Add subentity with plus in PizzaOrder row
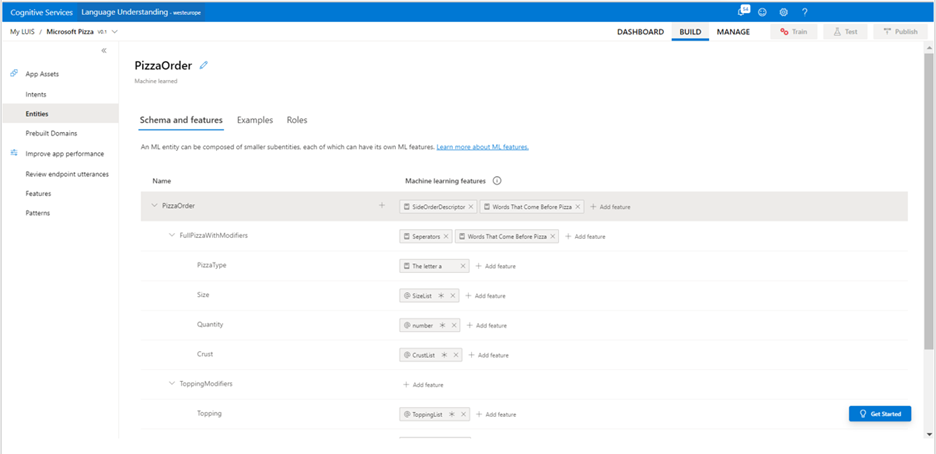The image size is (936, 454). pos(382,206)
